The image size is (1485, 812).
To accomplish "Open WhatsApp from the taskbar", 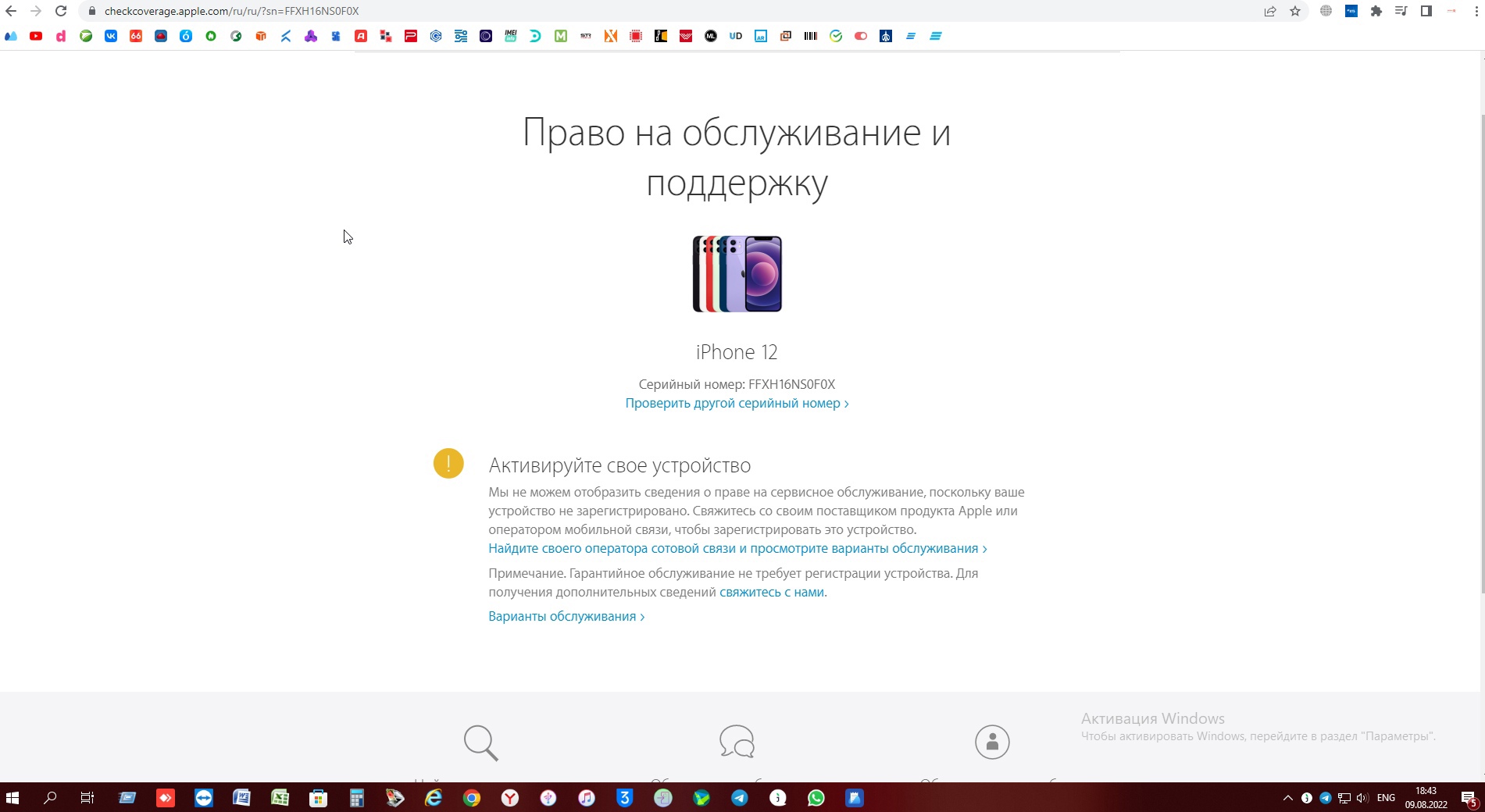I will [x=816, y=798].
